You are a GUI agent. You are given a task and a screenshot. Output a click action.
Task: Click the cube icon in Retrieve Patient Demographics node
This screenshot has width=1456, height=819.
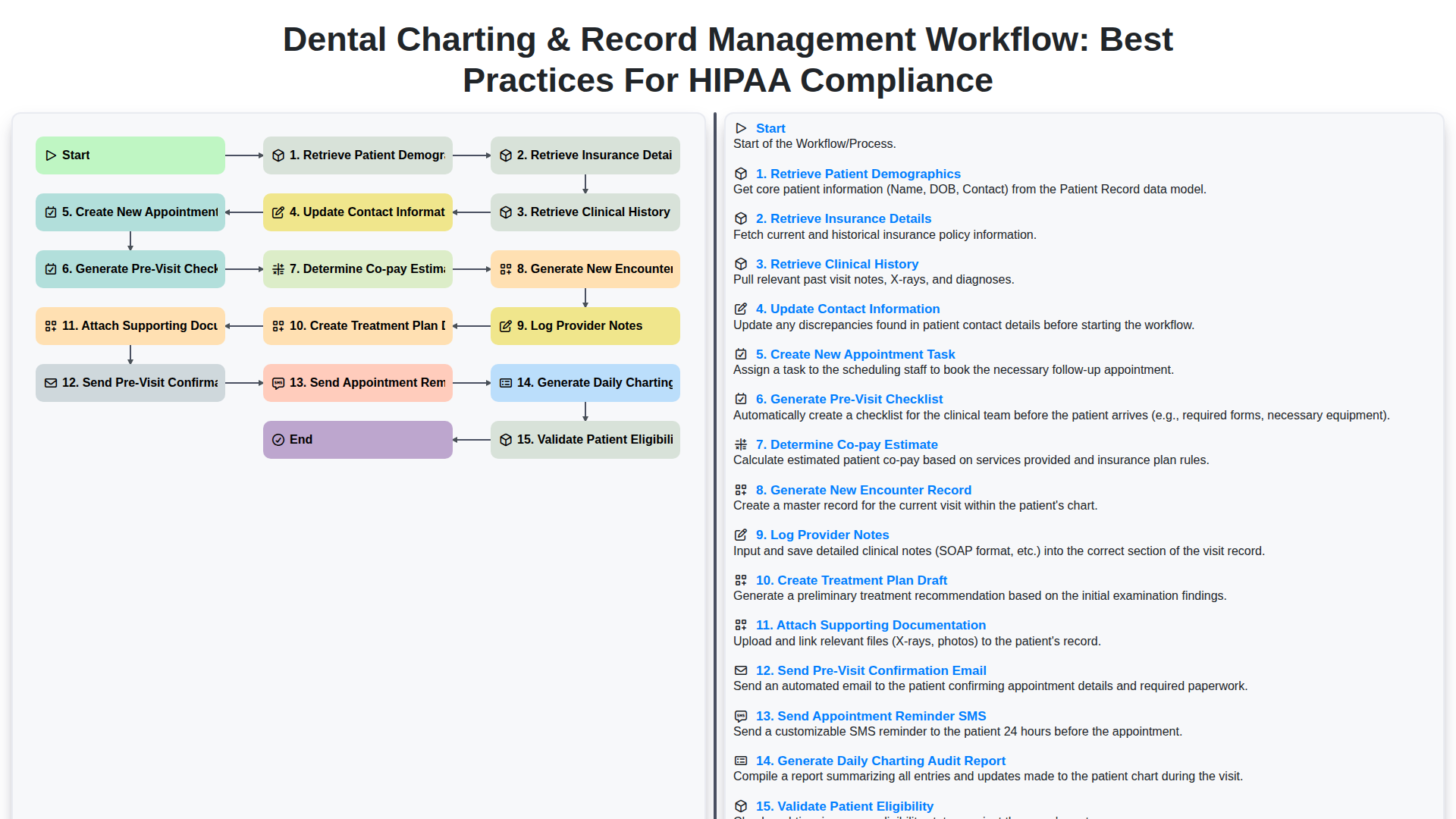coord(278,155)
